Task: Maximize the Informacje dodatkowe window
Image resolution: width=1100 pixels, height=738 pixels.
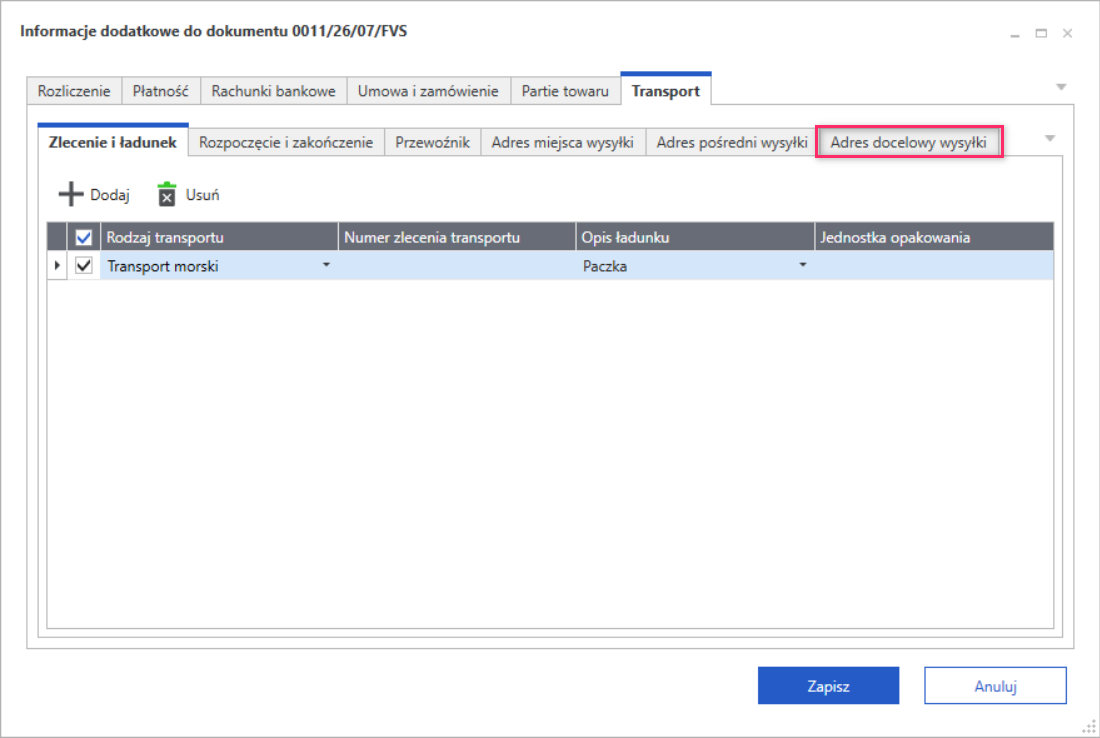Action: tap(1041, 33)
